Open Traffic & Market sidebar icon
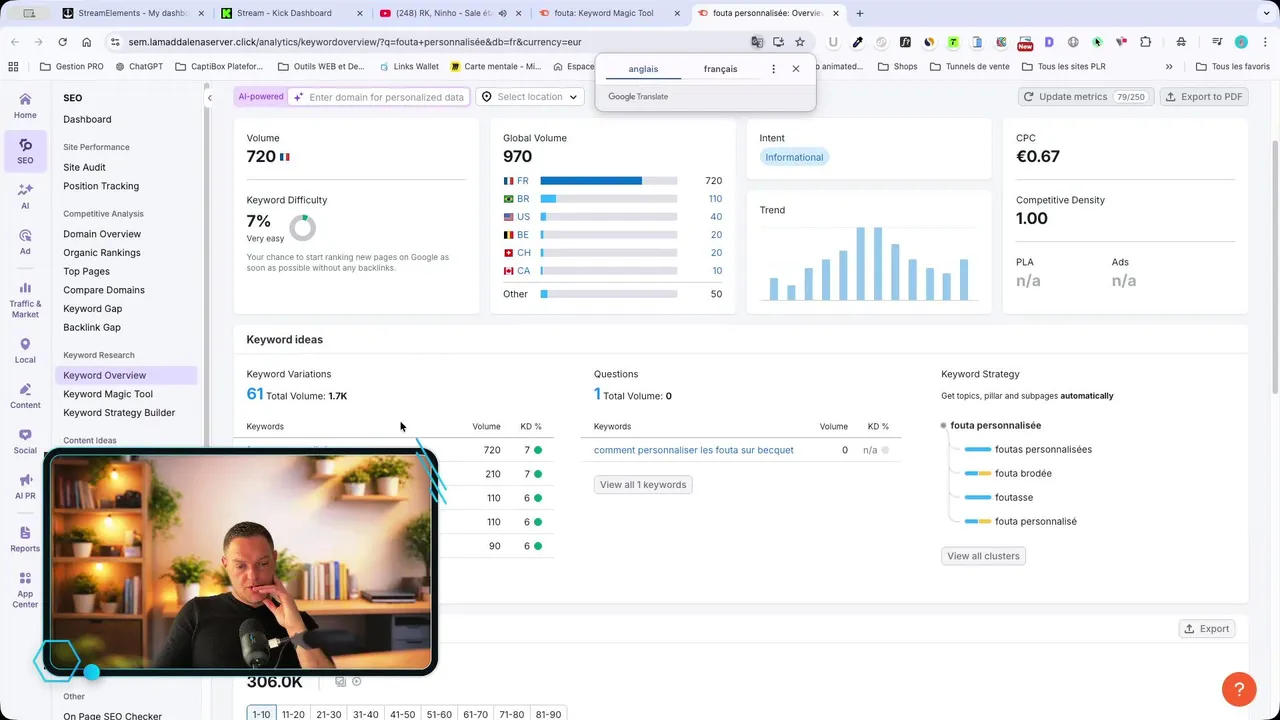 25,298
